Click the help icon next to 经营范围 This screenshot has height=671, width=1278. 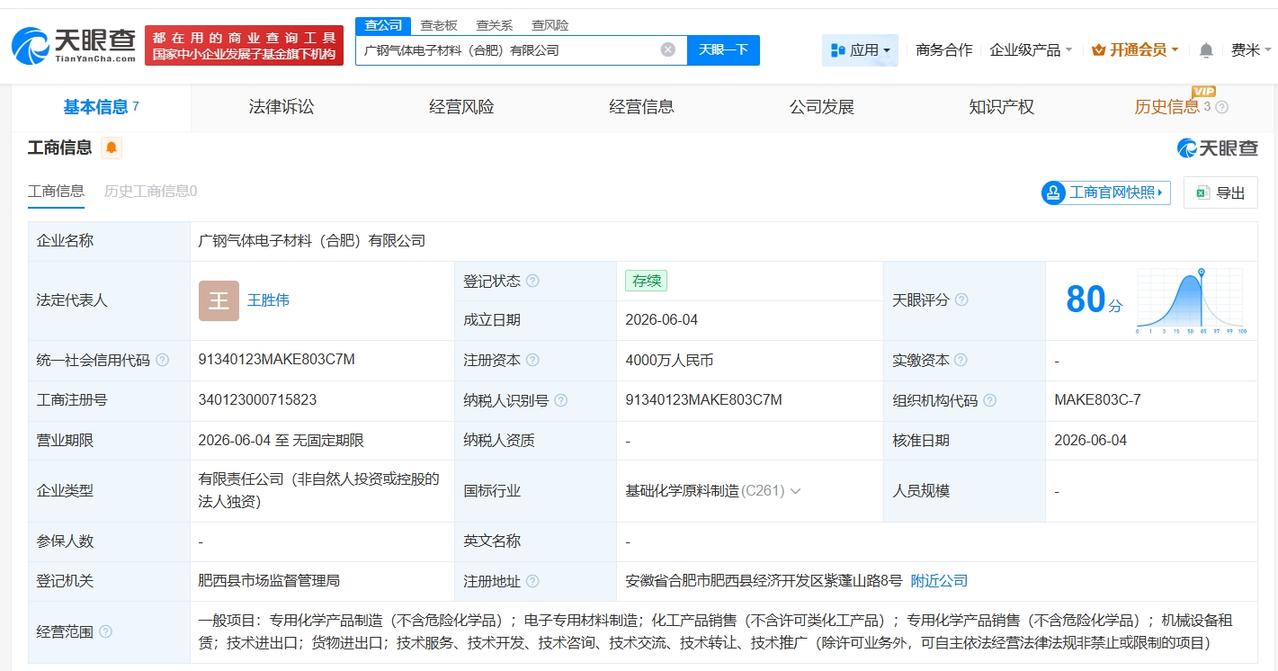click(105, 632)
